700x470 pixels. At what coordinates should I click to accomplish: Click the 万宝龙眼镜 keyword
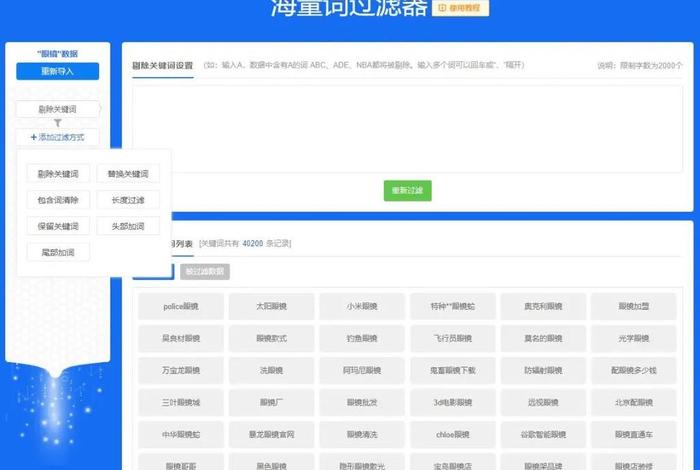(x=181, y=370)
